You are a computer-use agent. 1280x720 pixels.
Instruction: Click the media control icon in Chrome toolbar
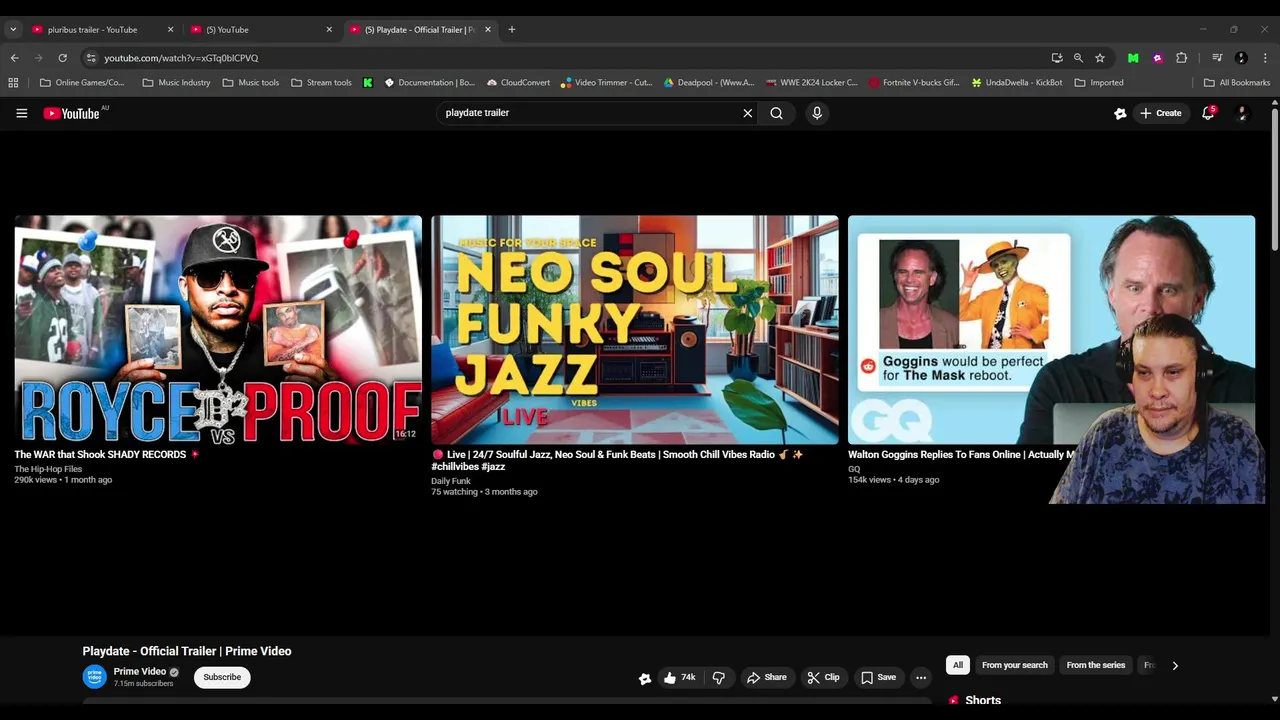1217,58
